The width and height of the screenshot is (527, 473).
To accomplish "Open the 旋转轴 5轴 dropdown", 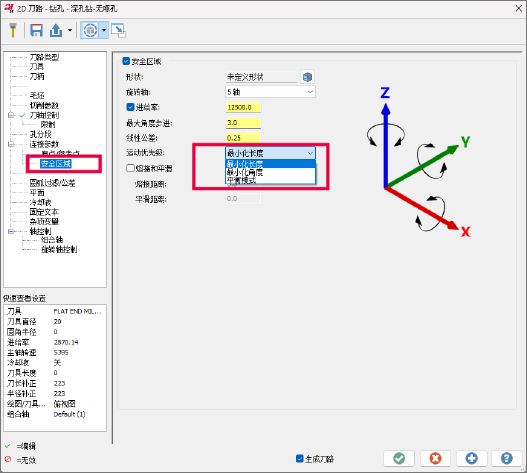I will tap(270, 92).
